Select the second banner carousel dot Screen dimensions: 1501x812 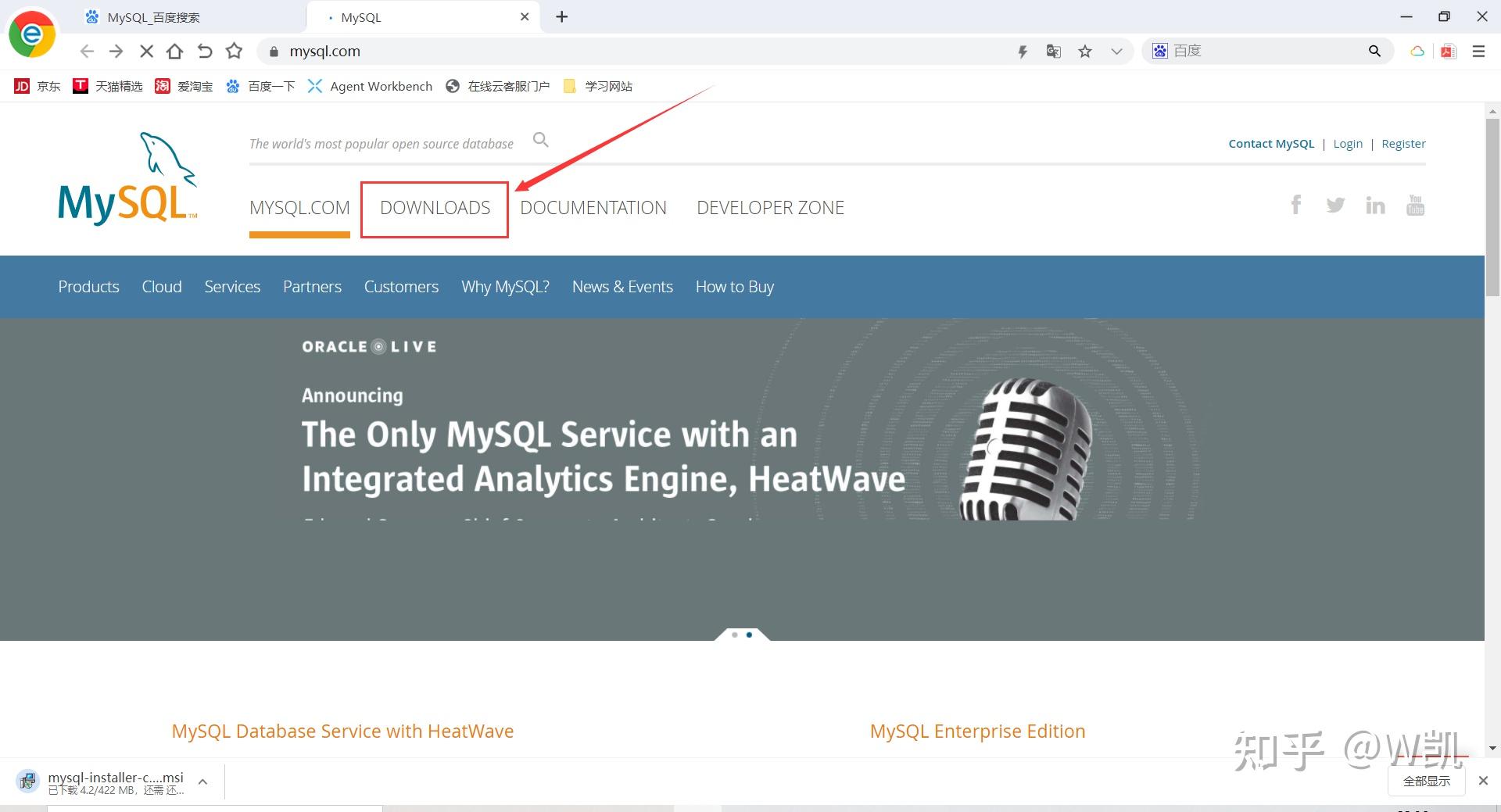(x=749, y=635)
